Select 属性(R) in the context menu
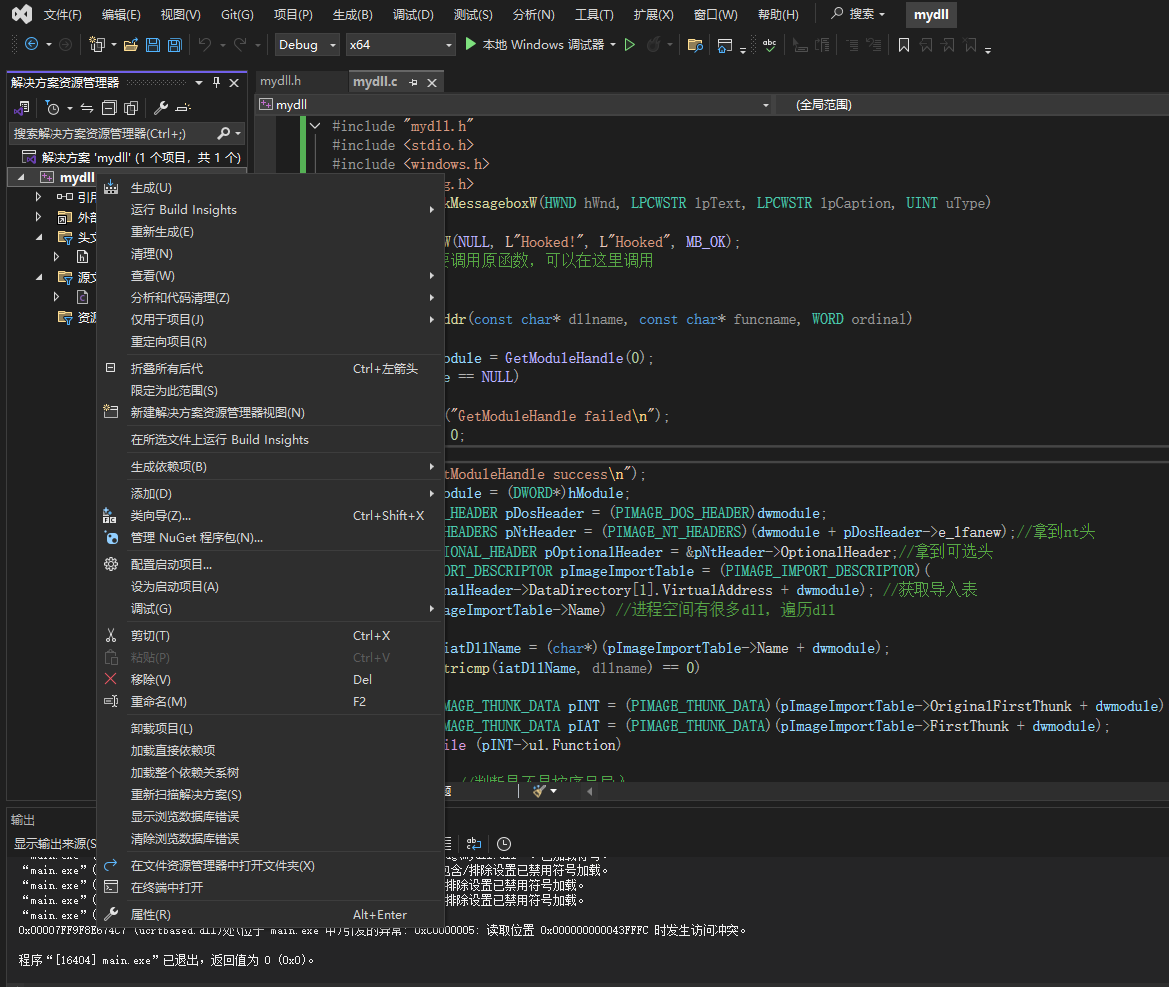 [151, 914]
